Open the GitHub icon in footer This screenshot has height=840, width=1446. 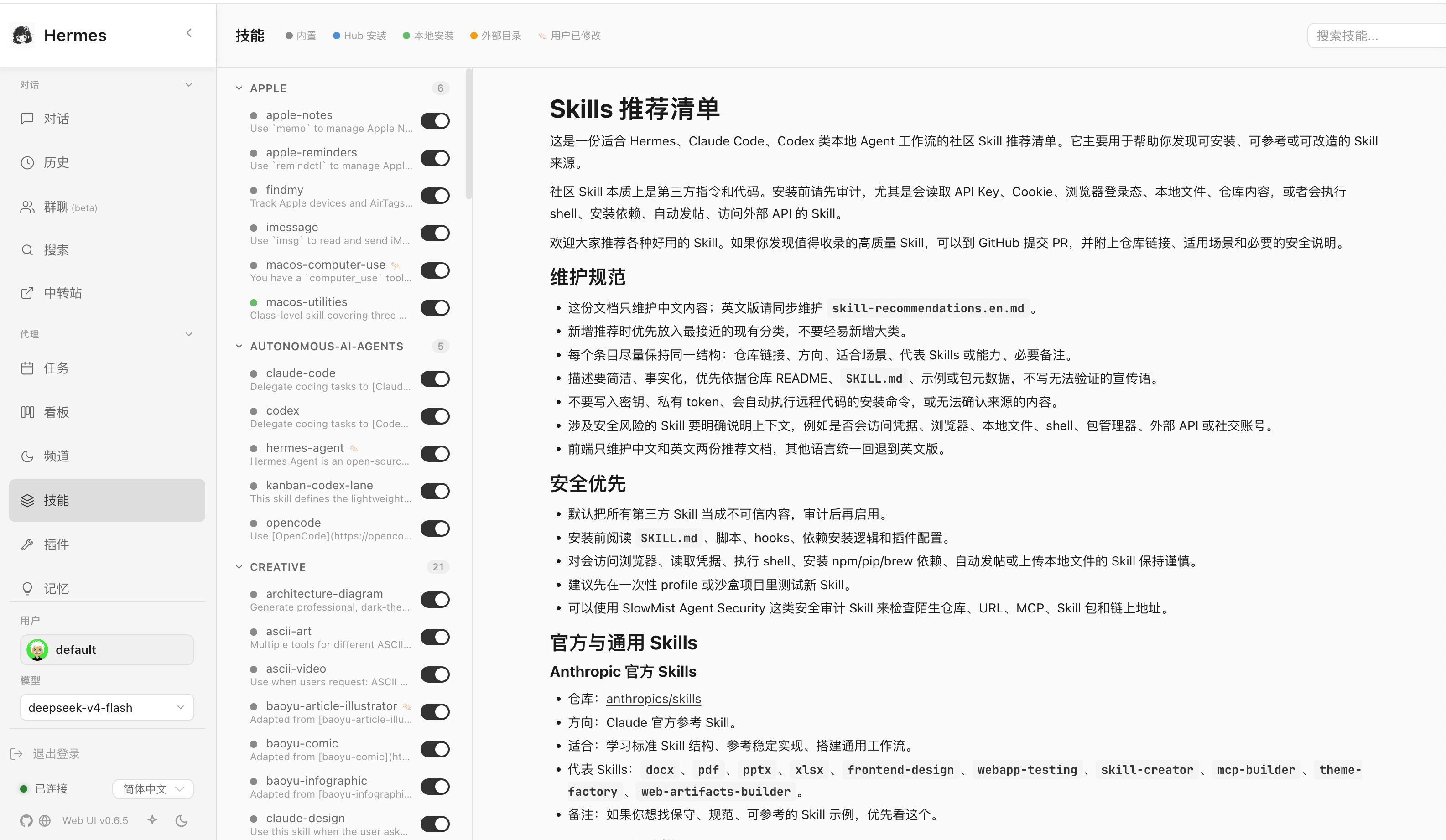pos(26,820)
